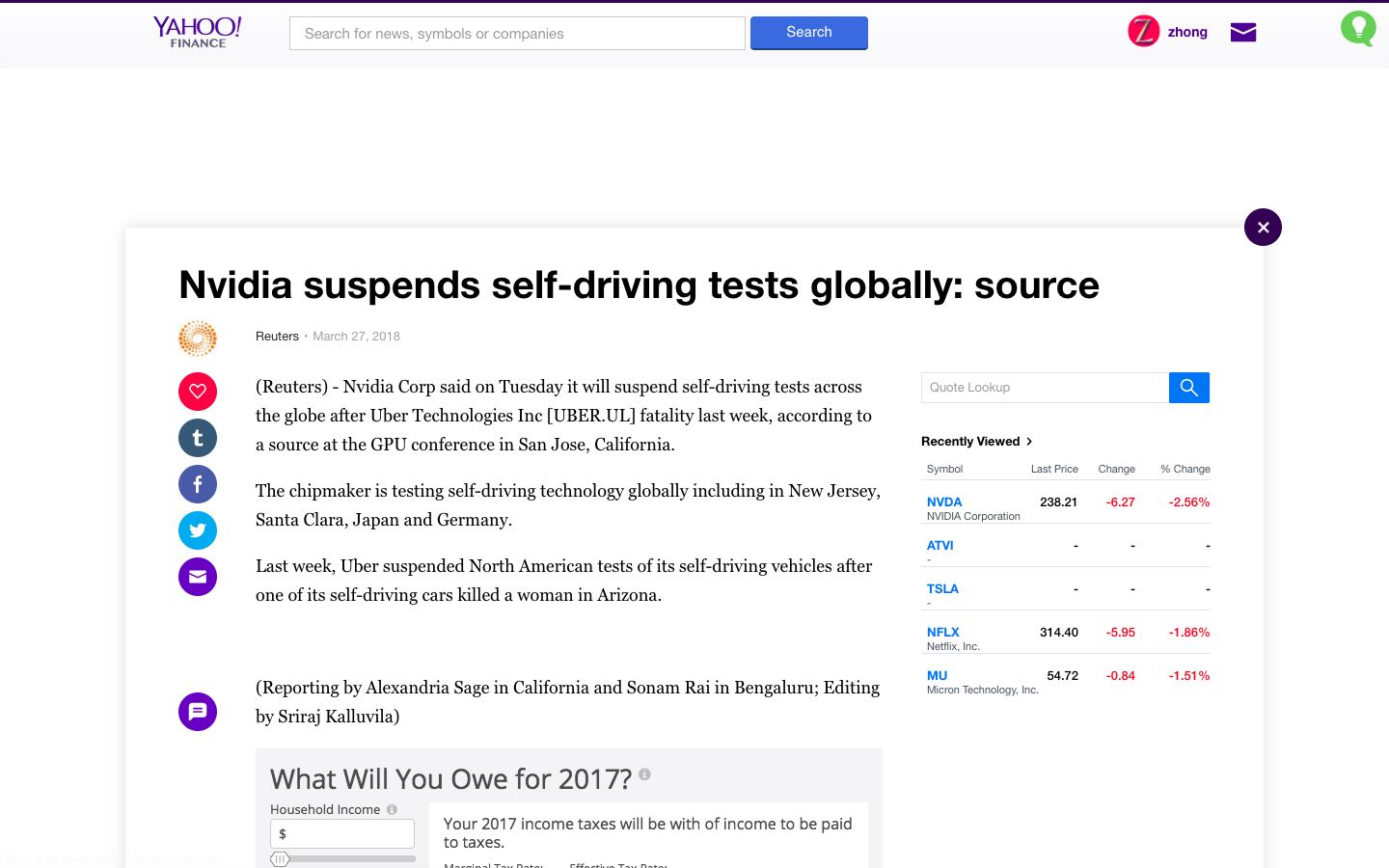Close the article overlay
This screenshot has width=1389, height=868.
tap(1263, 228)
